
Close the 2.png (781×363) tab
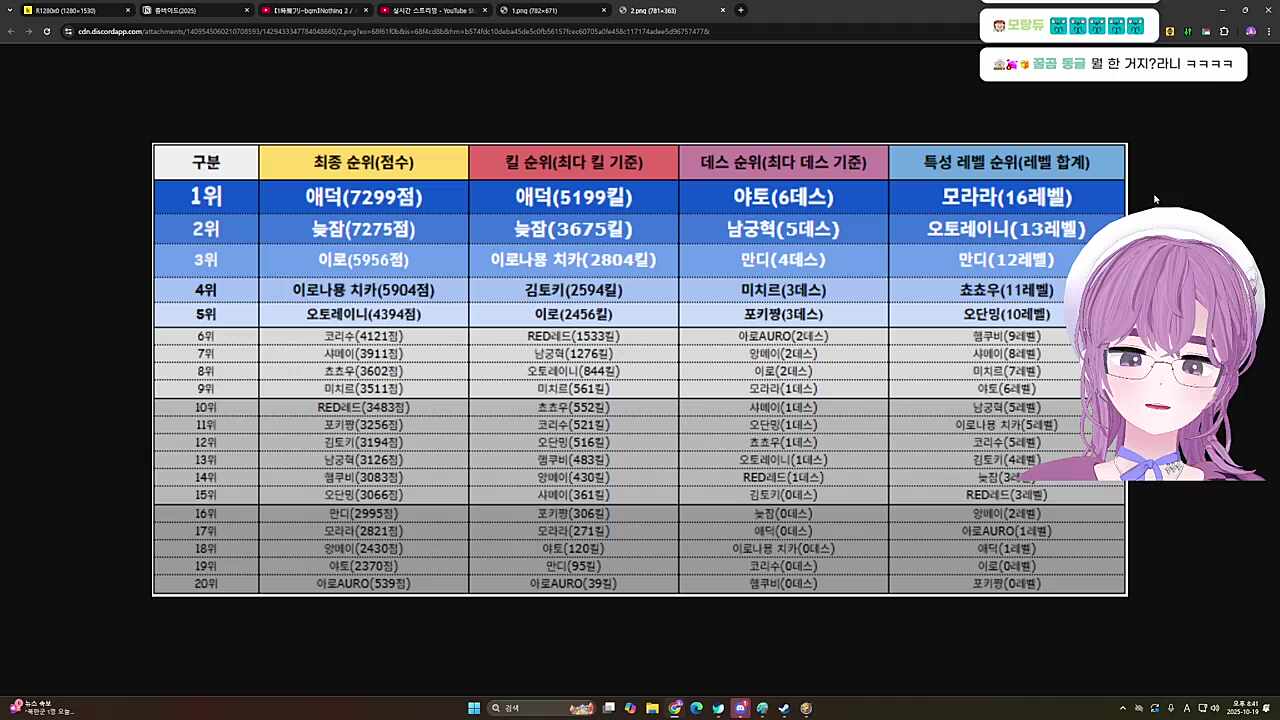click(x=723, y=10)
